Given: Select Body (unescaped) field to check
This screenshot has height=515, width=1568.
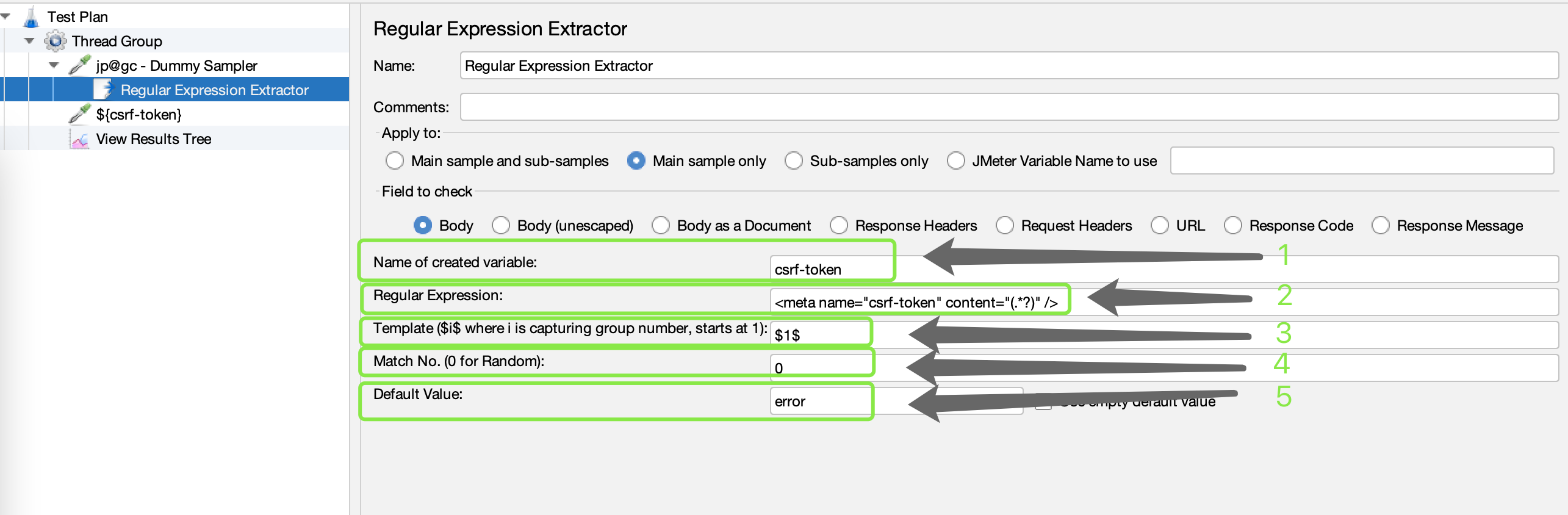Looking at the screenshot, I should tap(501, 226).
